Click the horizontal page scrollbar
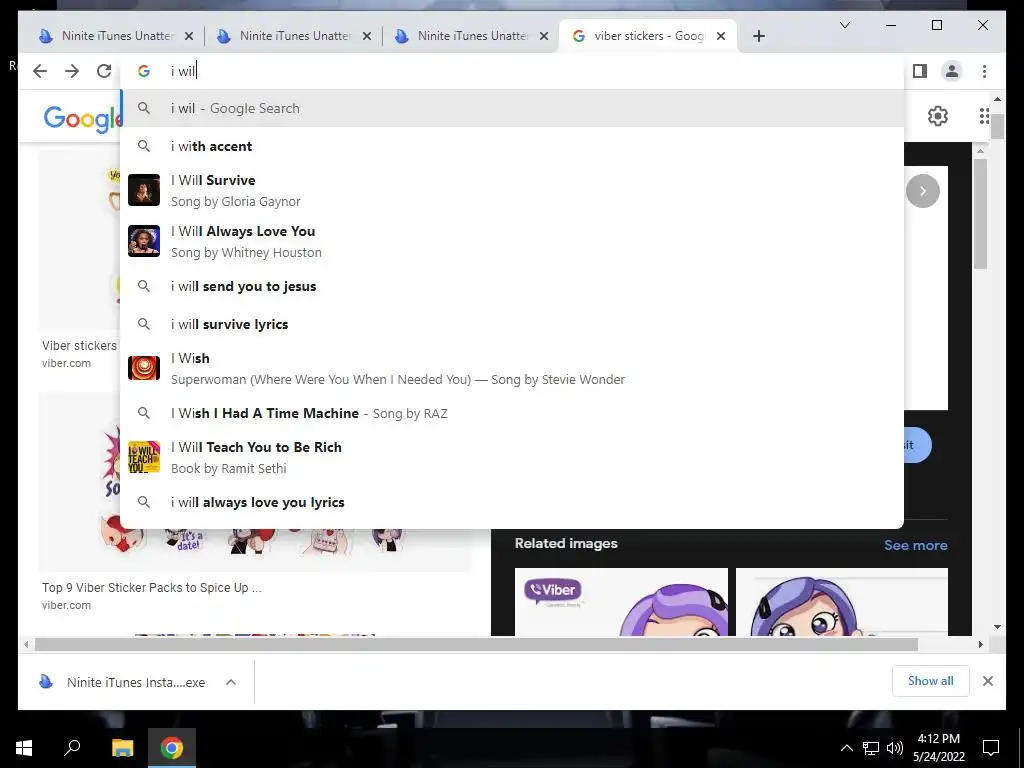This screenshot has width=1024, height=768. [476, 645]
